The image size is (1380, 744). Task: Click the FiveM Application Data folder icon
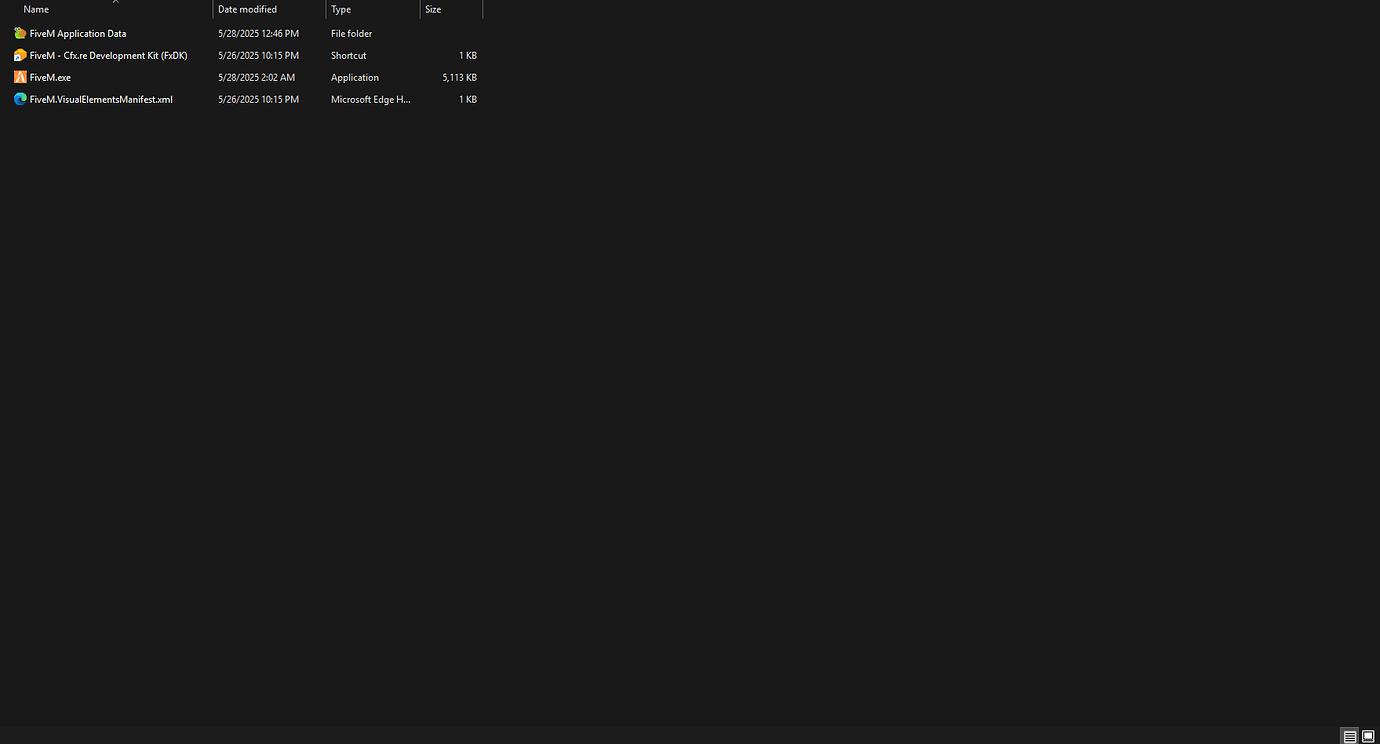pyautogui.click(x=20, y=33)
